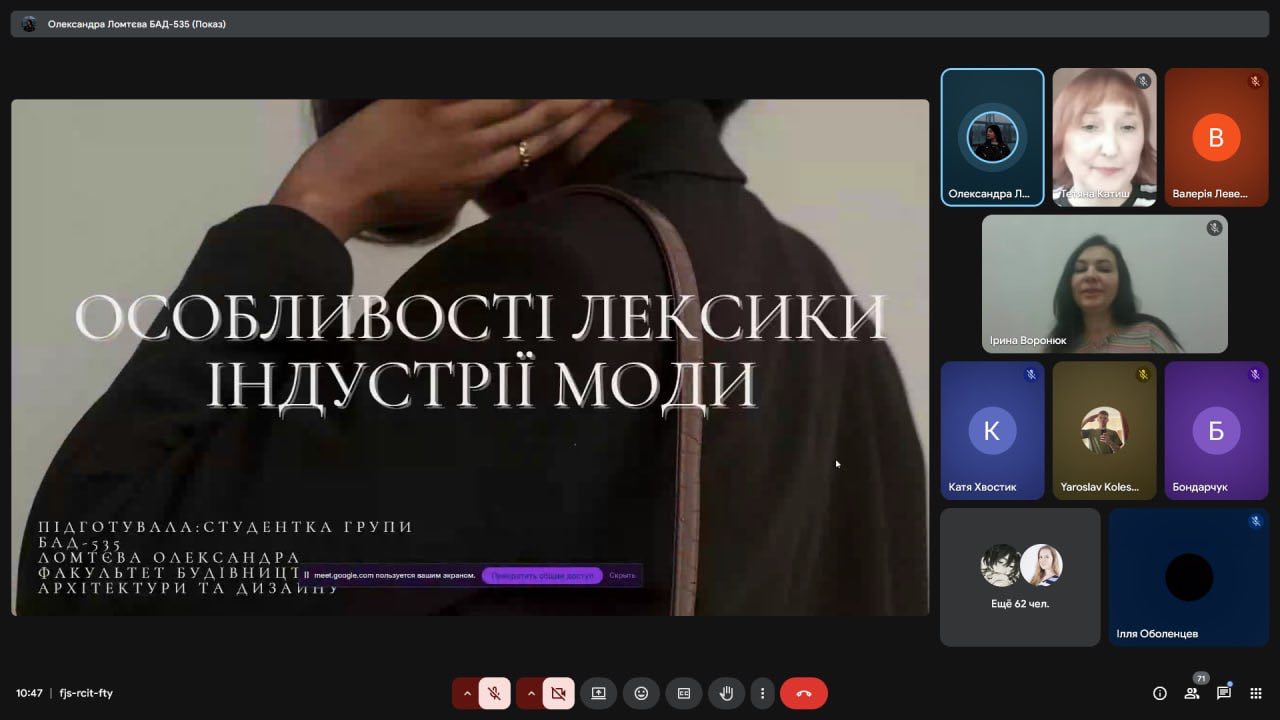This screenshot has width=1280, height=720.
Task: Select Катя Хвостик participant tile
Action: click(x=992, y=430)
